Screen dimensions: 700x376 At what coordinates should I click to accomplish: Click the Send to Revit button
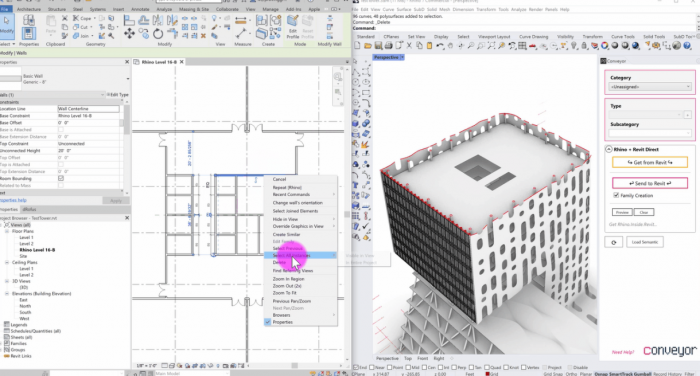(x=650, y=183)
